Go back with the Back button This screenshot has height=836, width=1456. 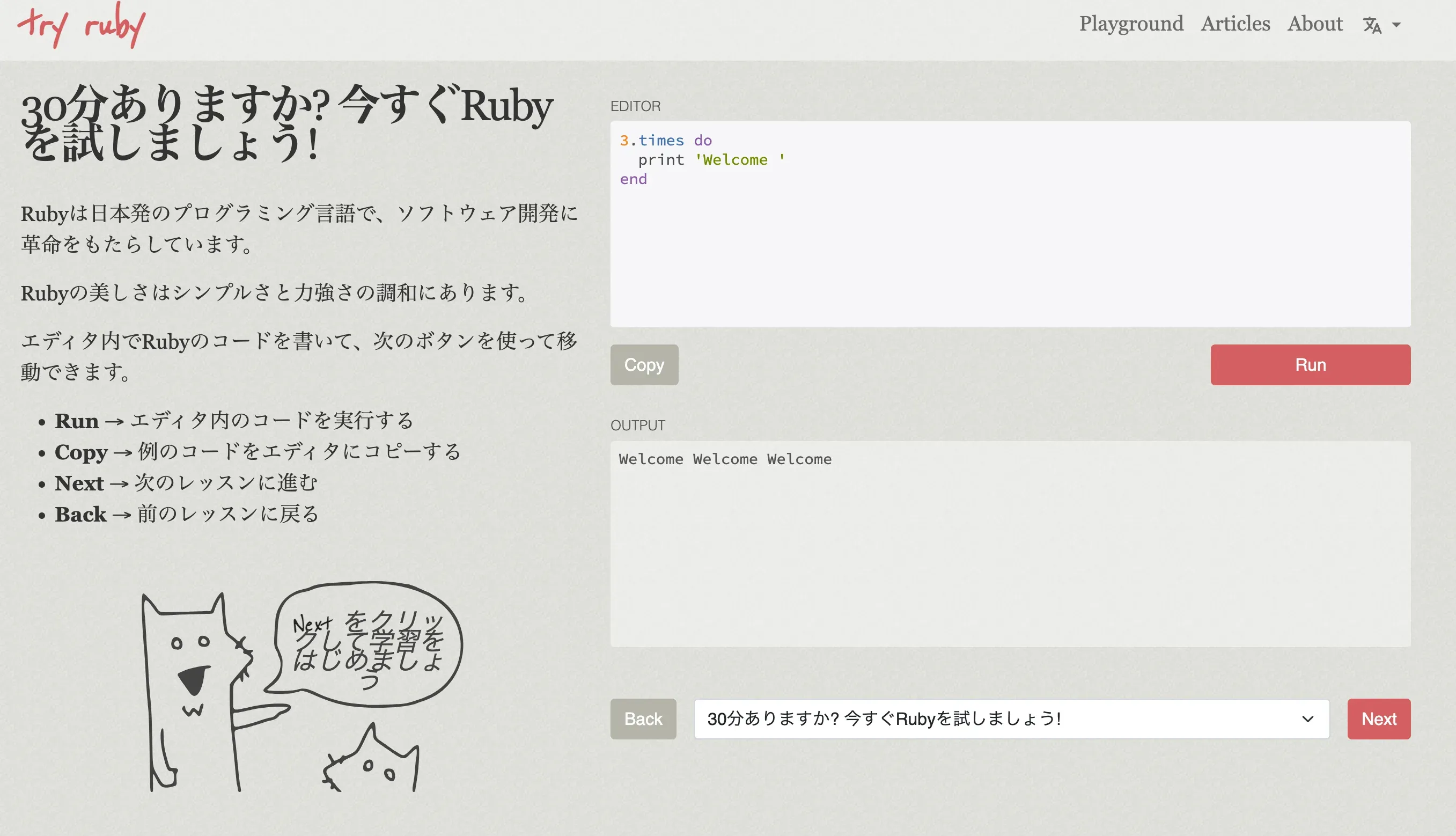643,719
